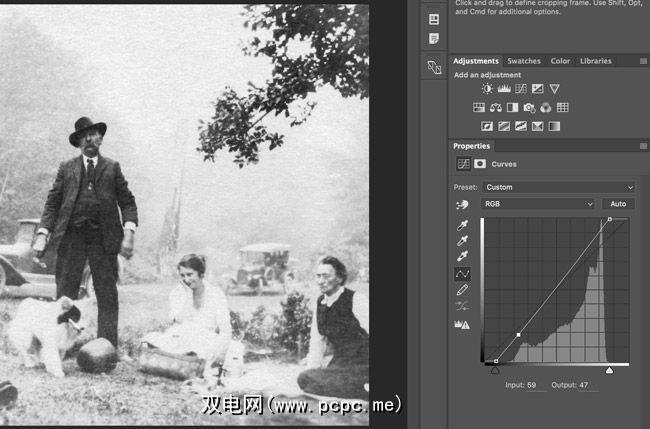
Task: Click the 'Curves' label in Properties
Action: click(x=504, y=164)
